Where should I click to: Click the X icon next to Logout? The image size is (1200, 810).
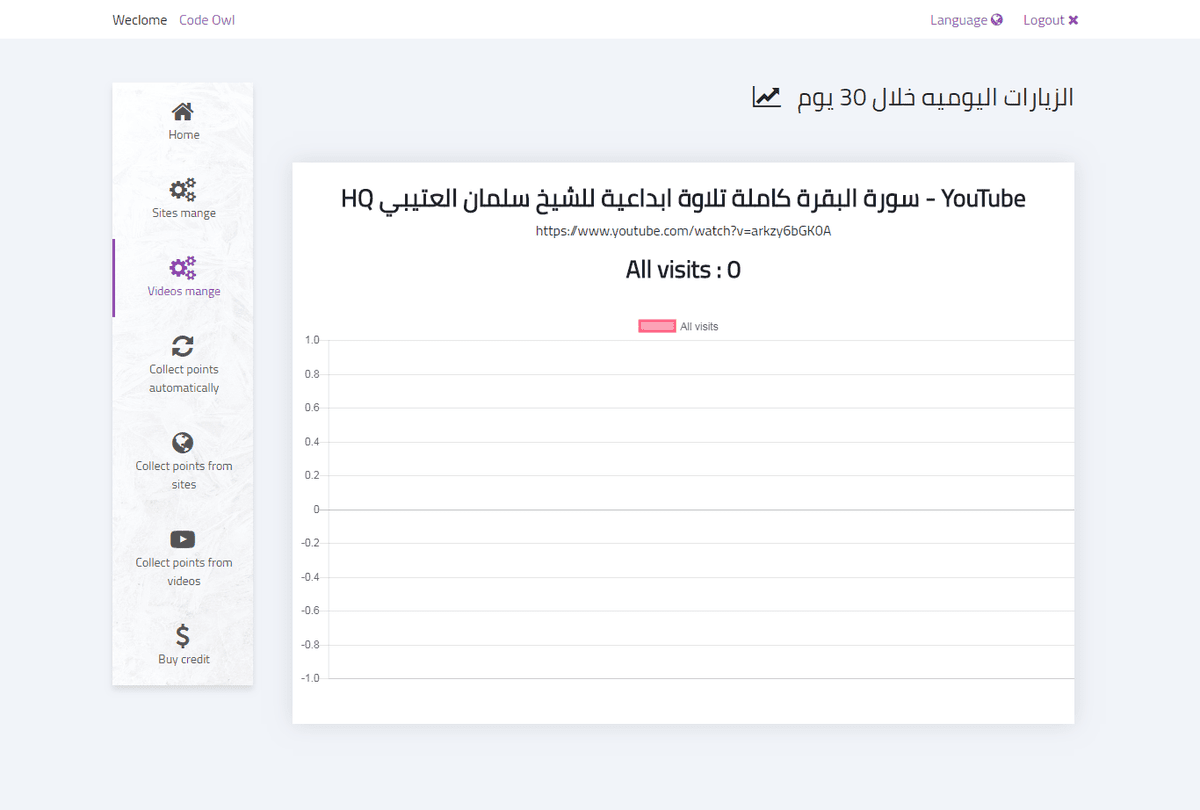[x=1073, y=20]
